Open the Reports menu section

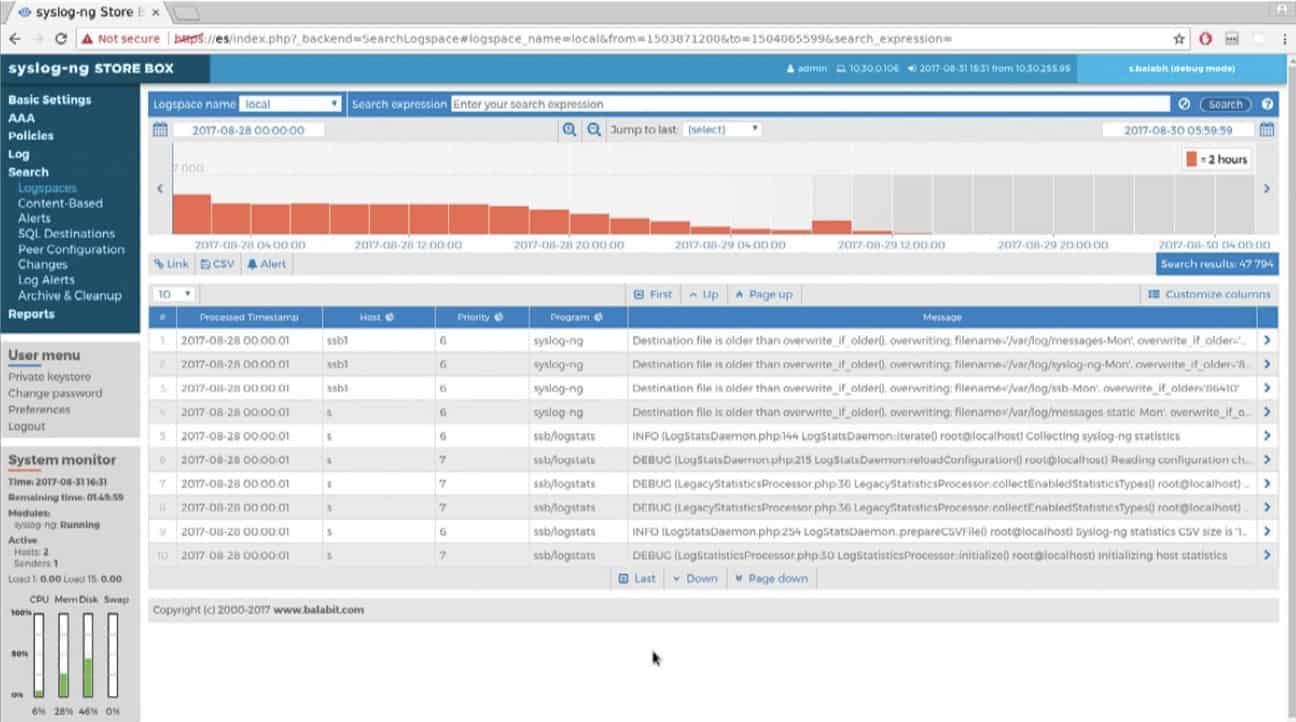31,314
